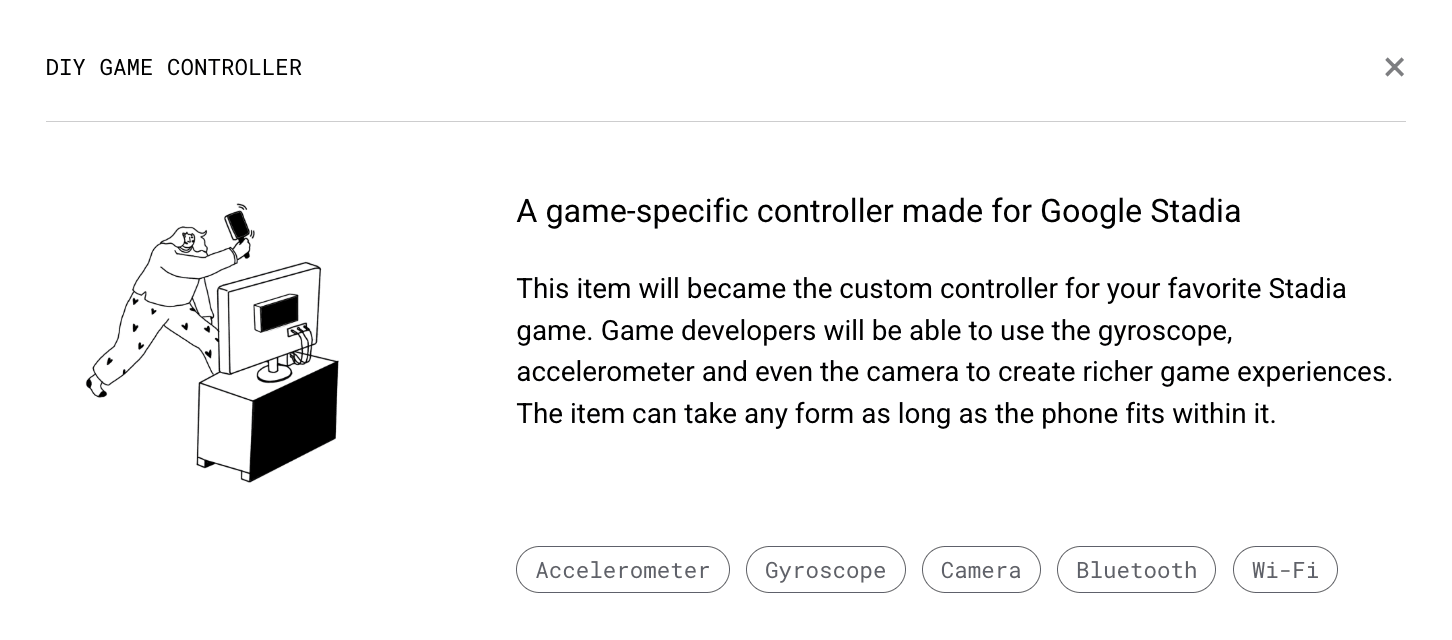Click the character-and-TV illustration
The width and height of the screenshot is (1452, 640).
click(x=210, y=340)
